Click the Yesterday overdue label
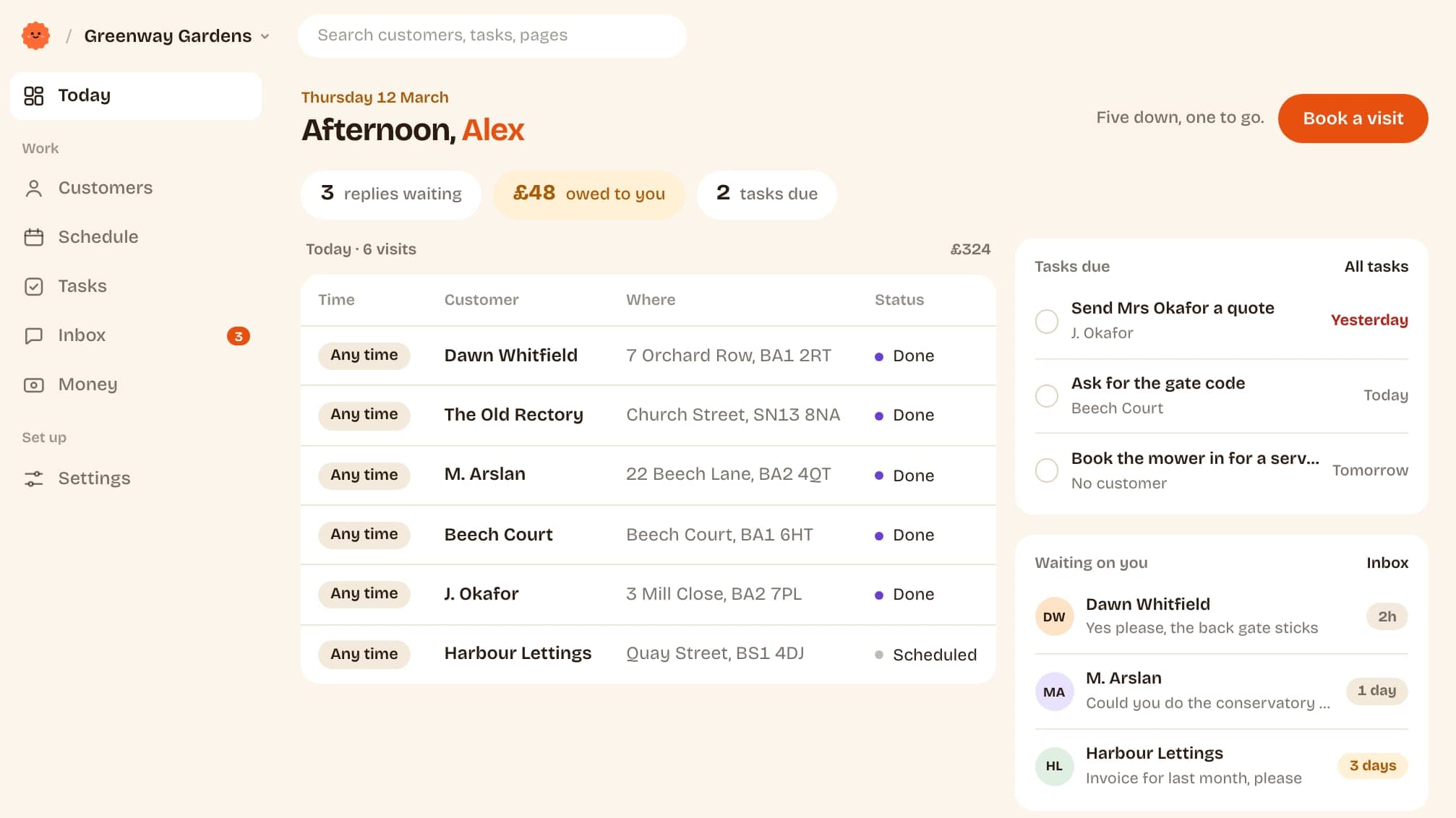Image resolution: width=1456 pixels, height=818 pixels. tap(1369, 320)
